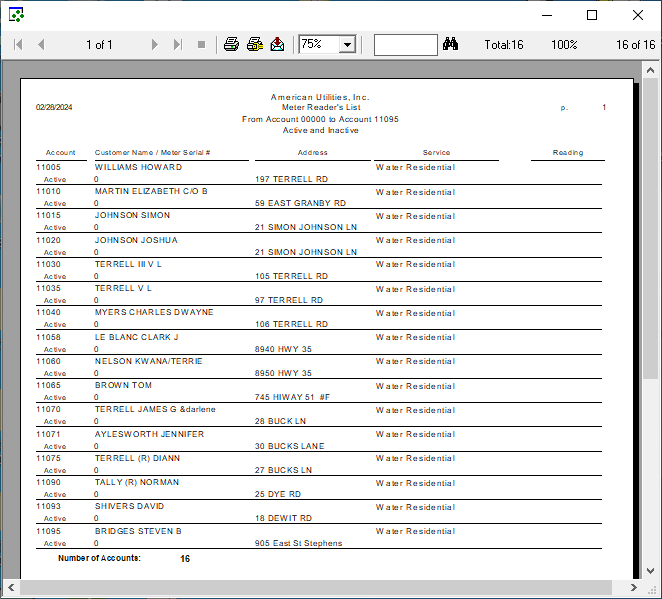Click the 'Number of Accounts:' label
Screen dimensions: 662x599
(x=99, y=558)
